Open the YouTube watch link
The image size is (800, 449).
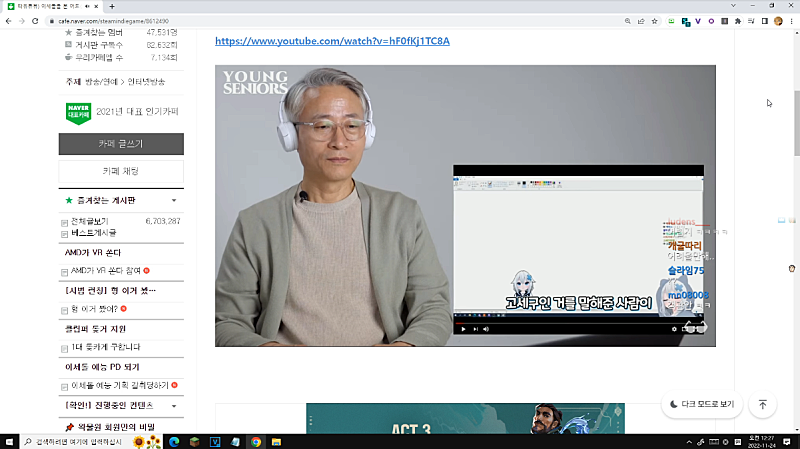tap(332, 41)
